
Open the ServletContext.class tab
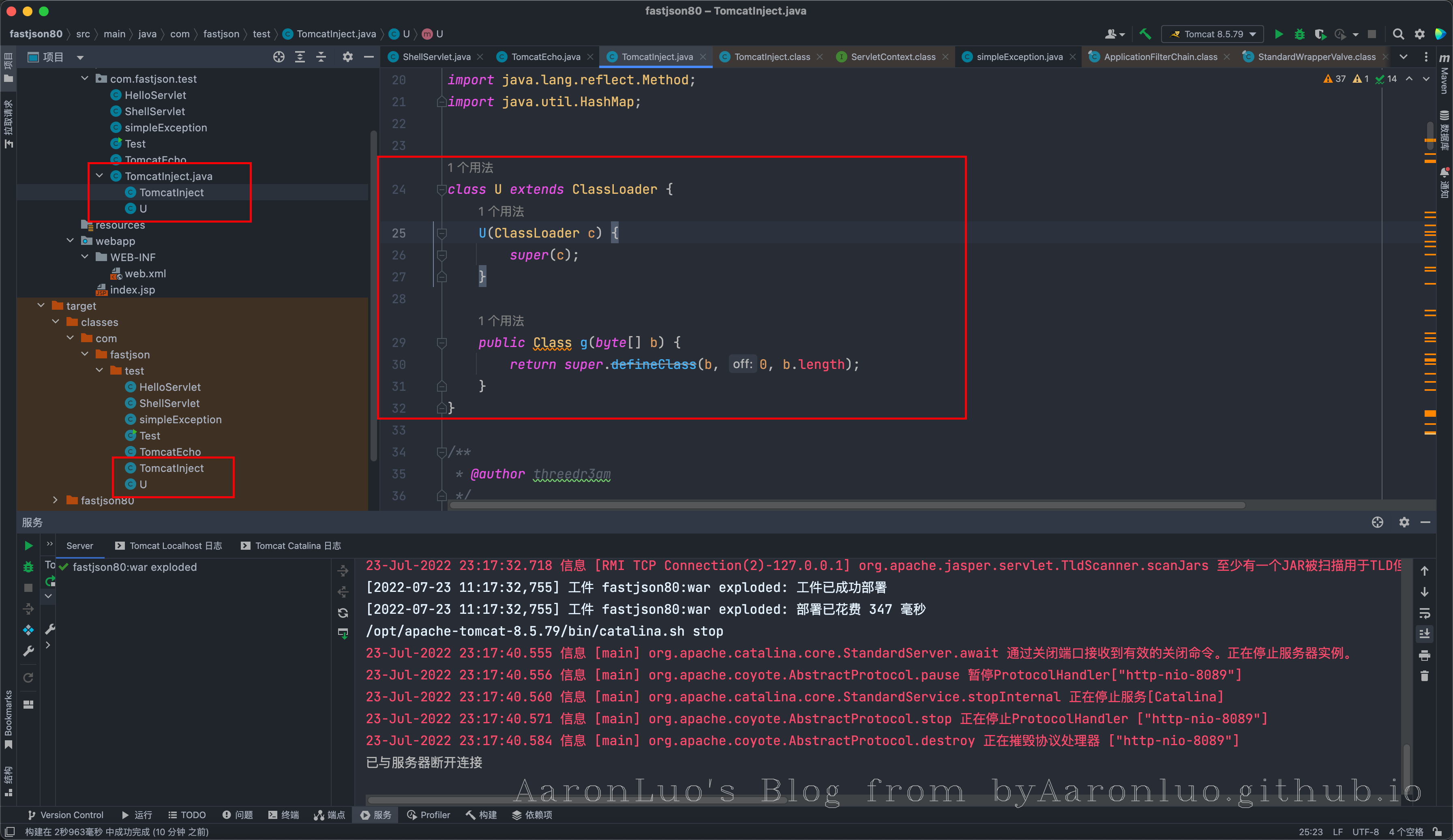(893, 56)
